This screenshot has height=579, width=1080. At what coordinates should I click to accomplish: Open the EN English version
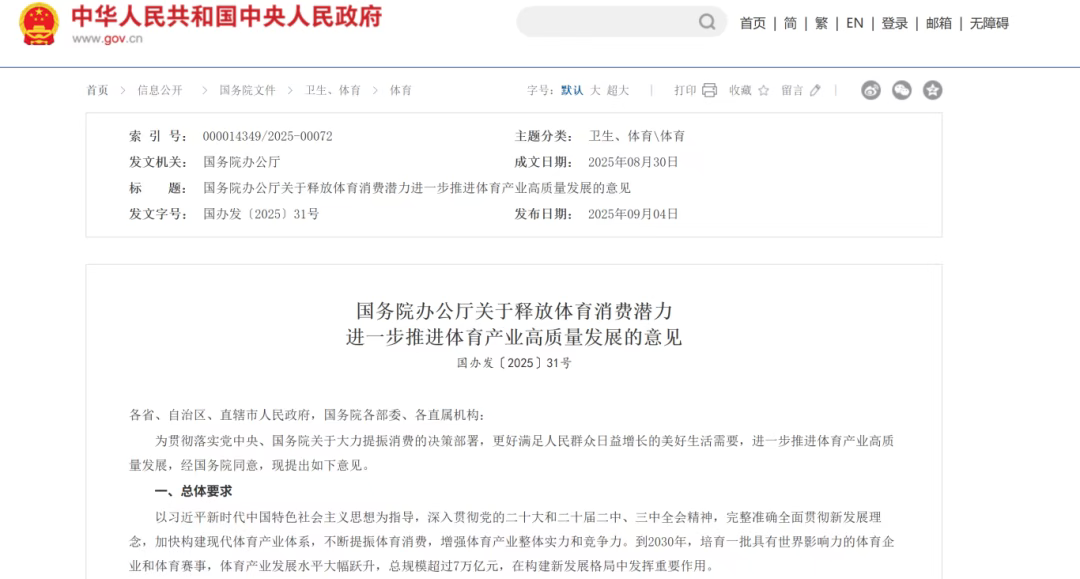[x=855, y=23]
